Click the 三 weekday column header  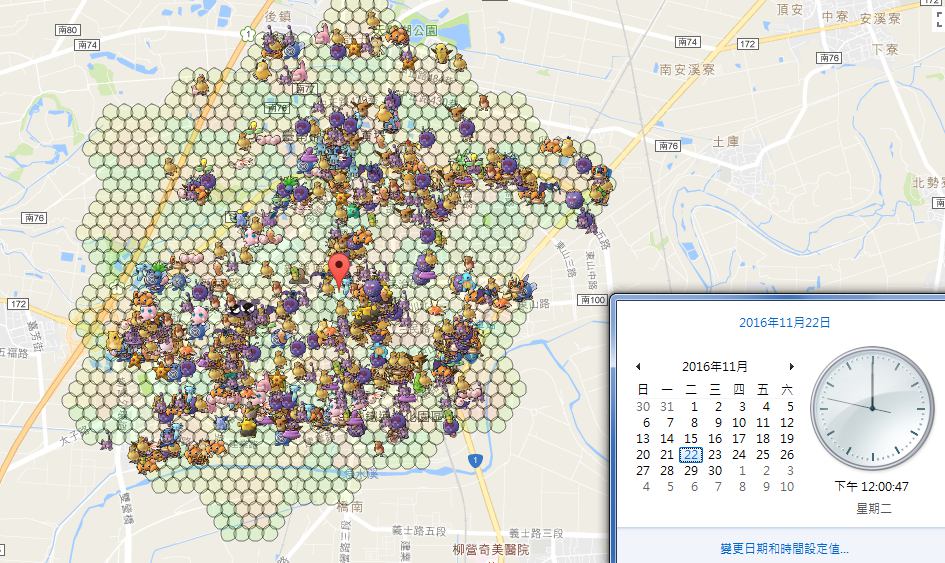coord(715,389)
